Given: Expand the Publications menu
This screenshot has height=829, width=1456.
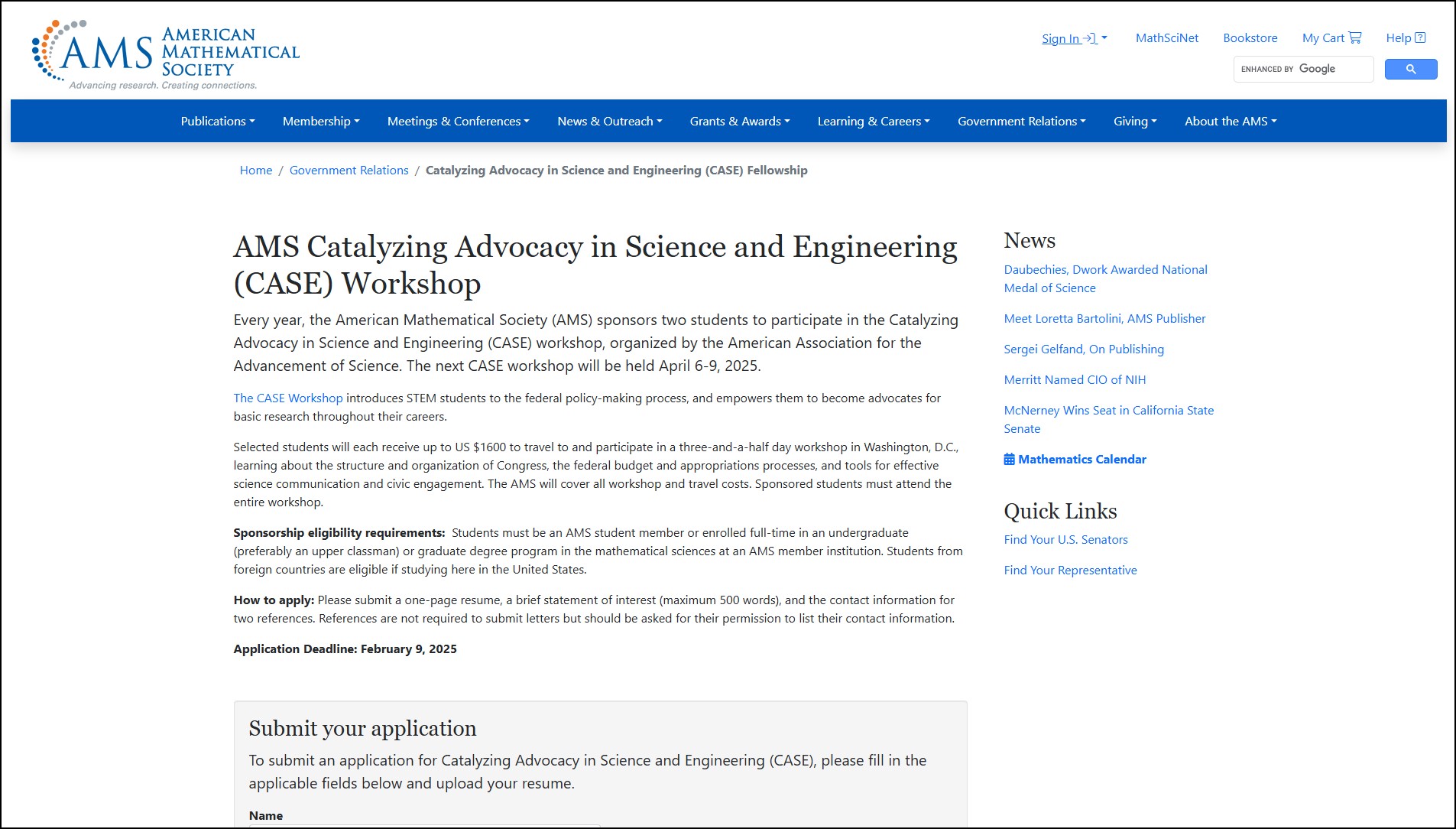Looking at the screenshot, I should point(217,122).
